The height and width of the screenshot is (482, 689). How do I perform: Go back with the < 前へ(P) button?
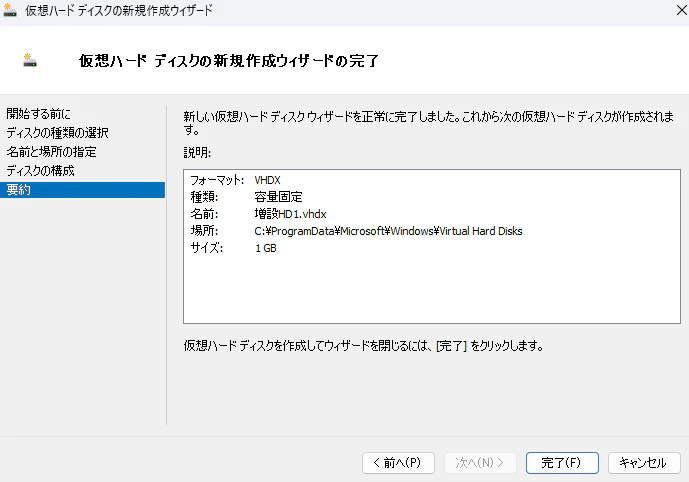[398, 463]
